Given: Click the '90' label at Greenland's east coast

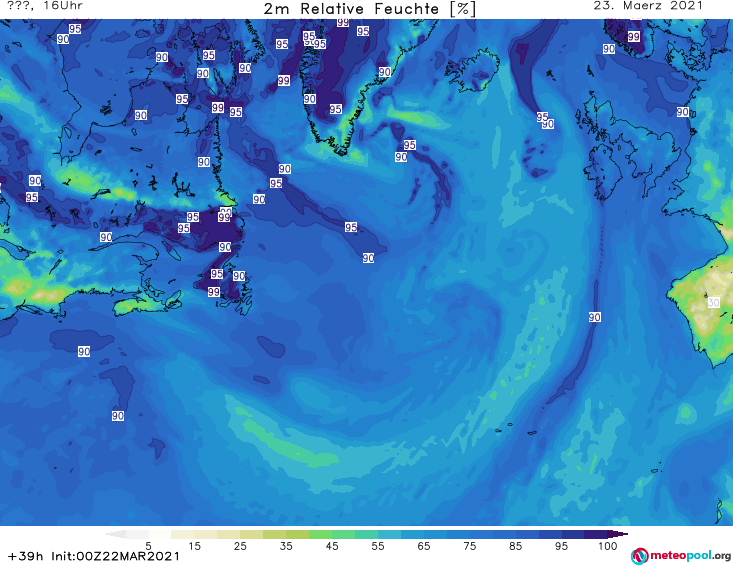Looking at the screenshot, I should (384, 72).
